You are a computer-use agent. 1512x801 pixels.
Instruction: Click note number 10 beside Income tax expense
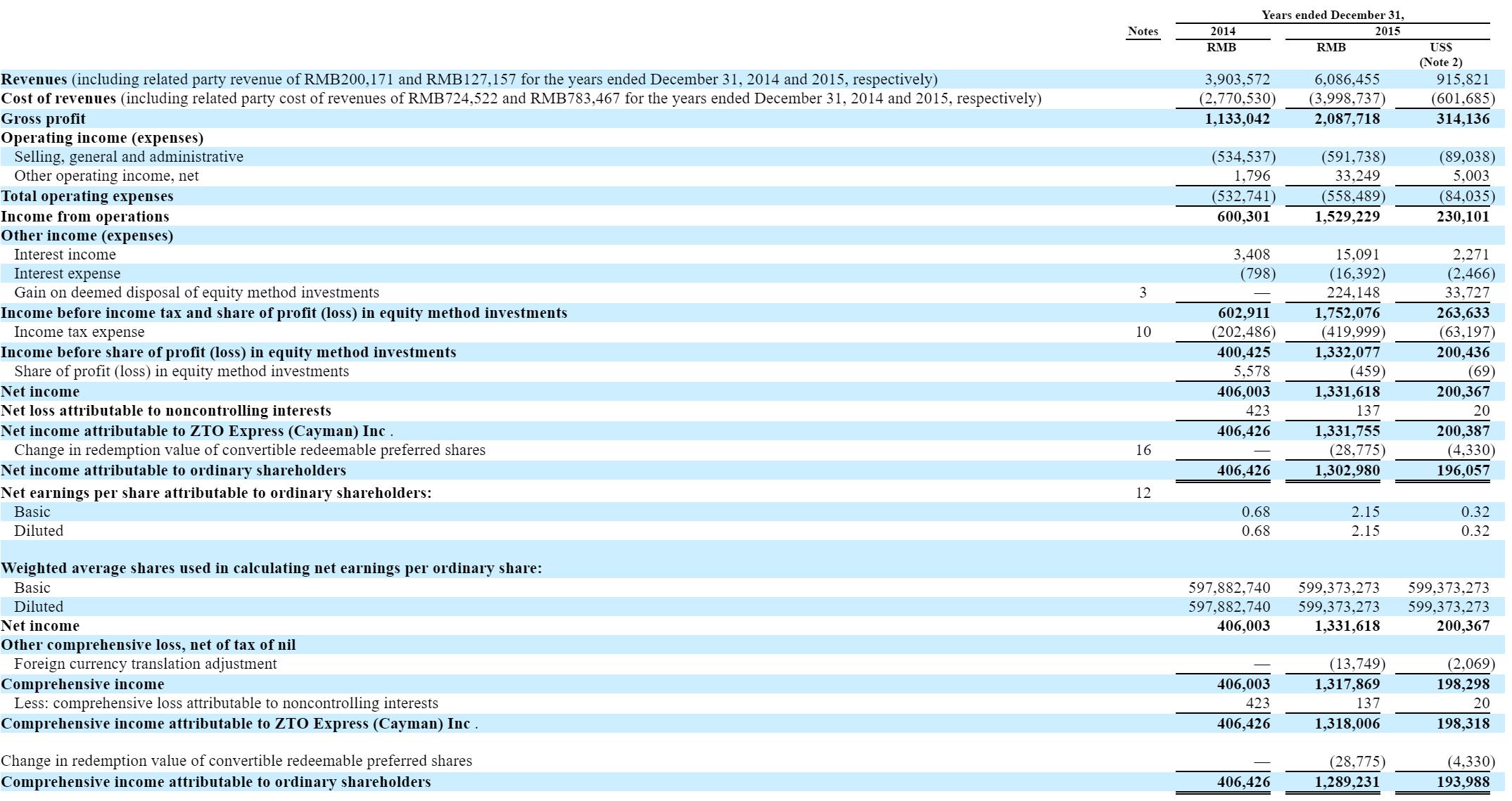tap(1143, 332)
